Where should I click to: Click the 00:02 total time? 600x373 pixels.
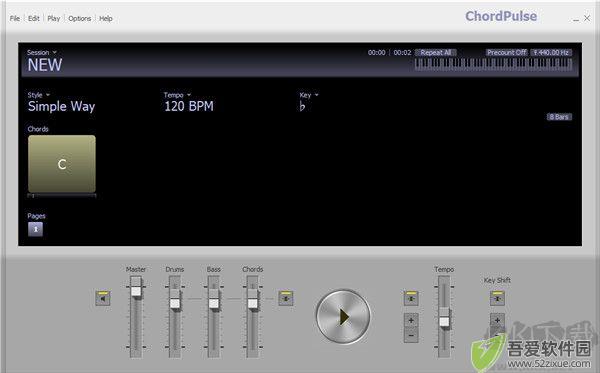tap(402, 52)
